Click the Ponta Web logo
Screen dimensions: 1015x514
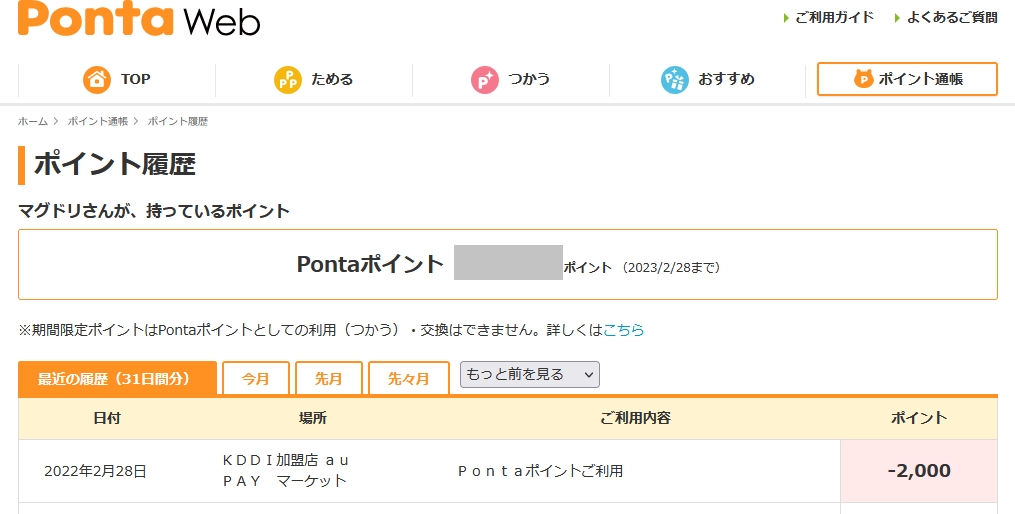[138, 19]
